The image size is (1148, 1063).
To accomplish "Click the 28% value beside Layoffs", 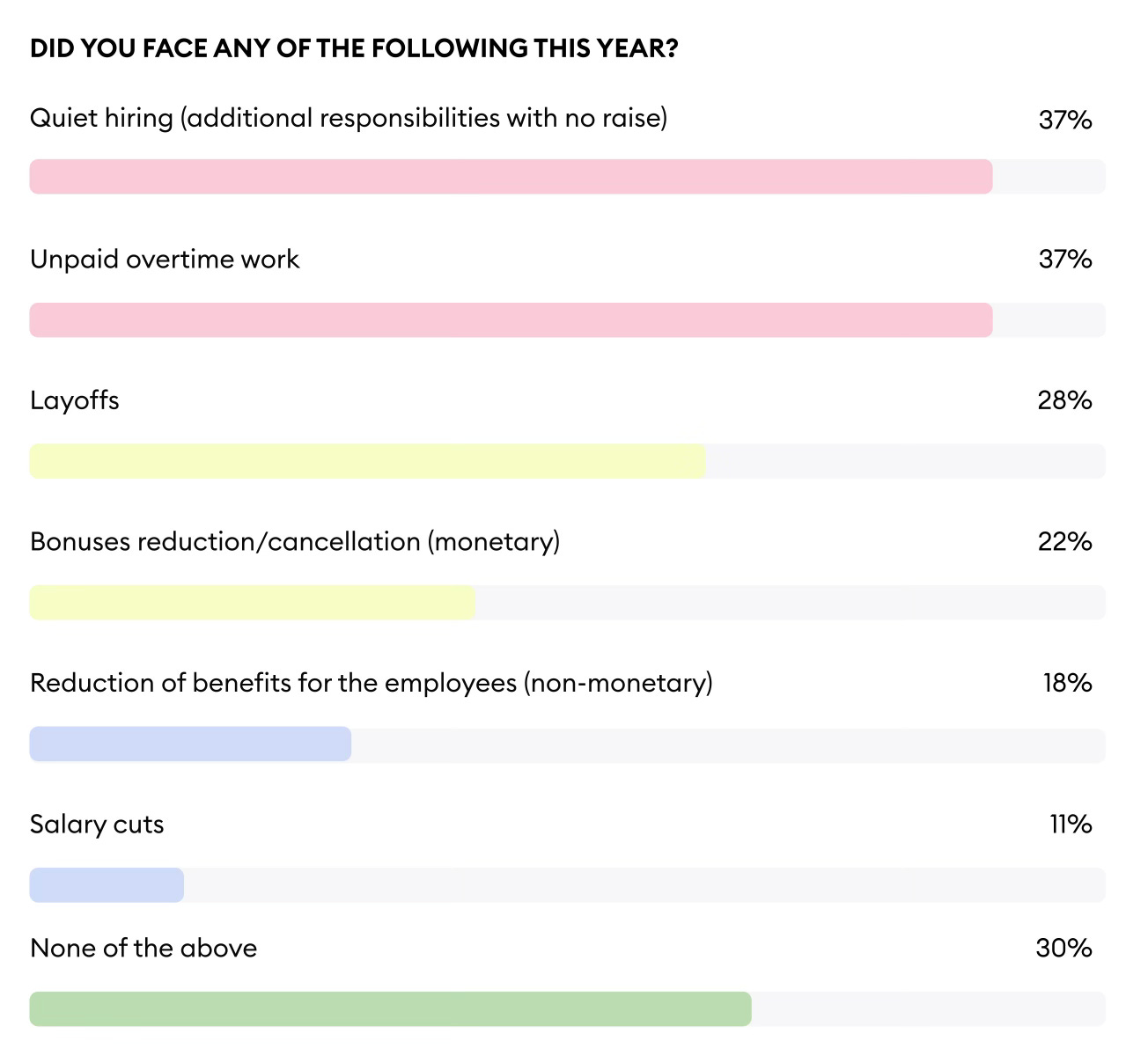I will pos(1064,400).
